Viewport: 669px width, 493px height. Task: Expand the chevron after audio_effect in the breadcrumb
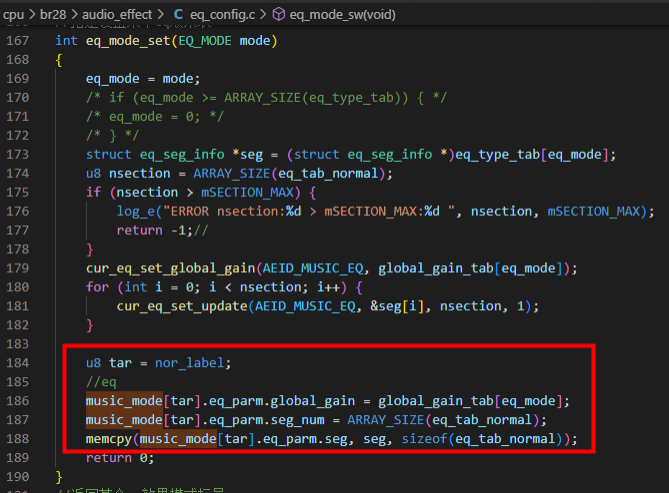point(160,15)
